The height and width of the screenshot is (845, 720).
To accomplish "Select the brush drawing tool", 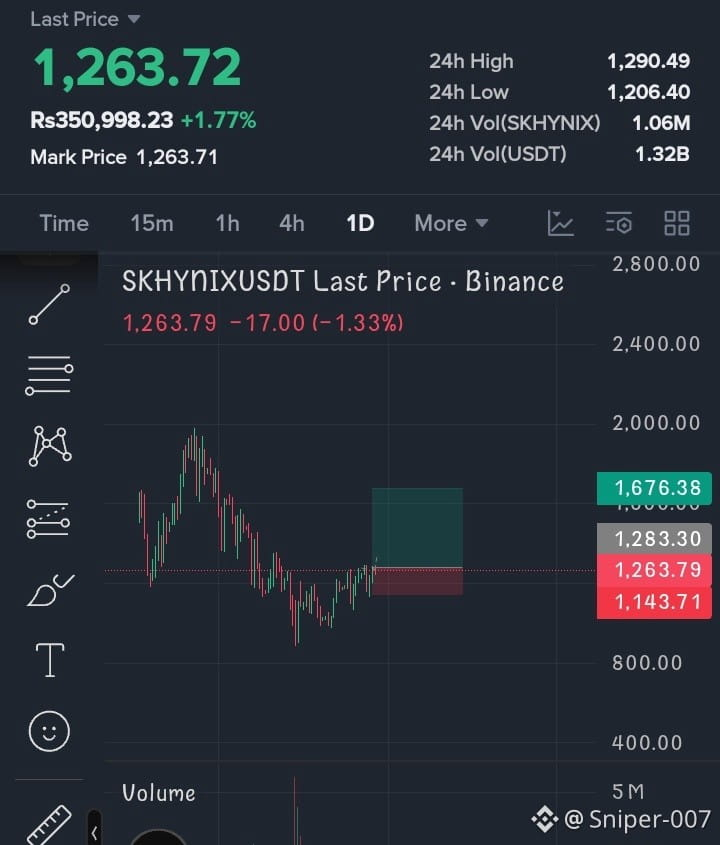I will 50,590.
